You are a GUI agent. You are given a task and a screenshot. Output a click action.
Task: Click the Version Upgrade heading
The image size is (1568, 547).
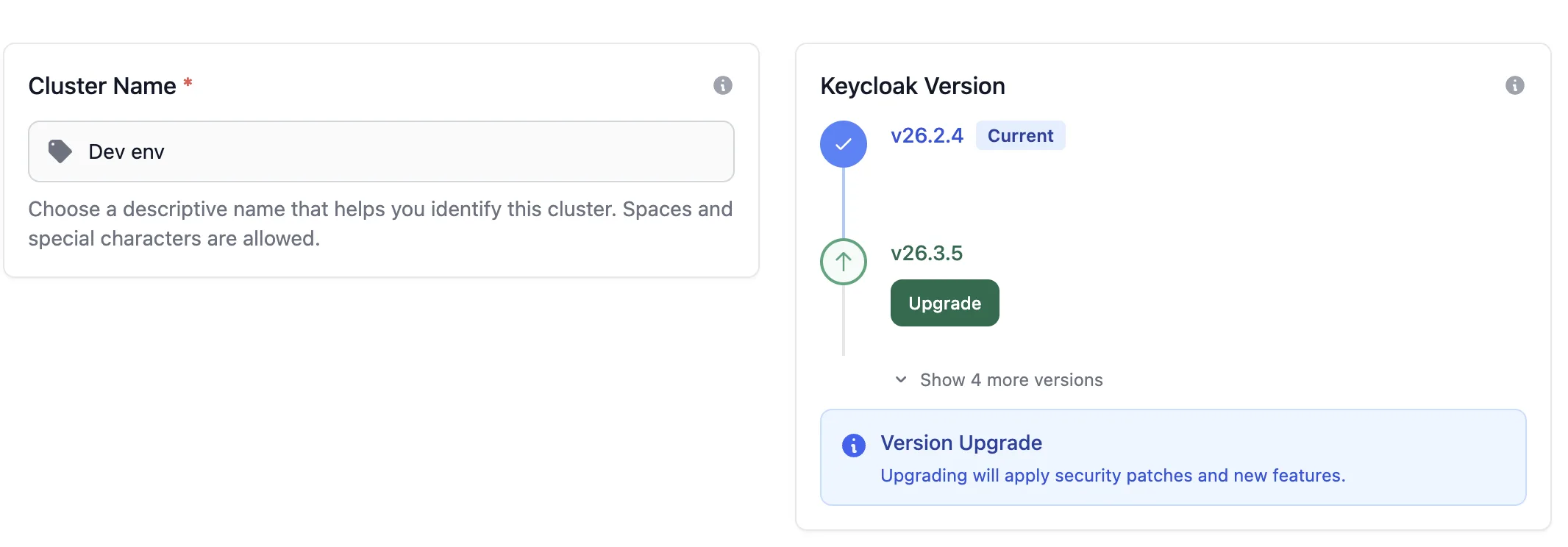(x=961, y=443)
